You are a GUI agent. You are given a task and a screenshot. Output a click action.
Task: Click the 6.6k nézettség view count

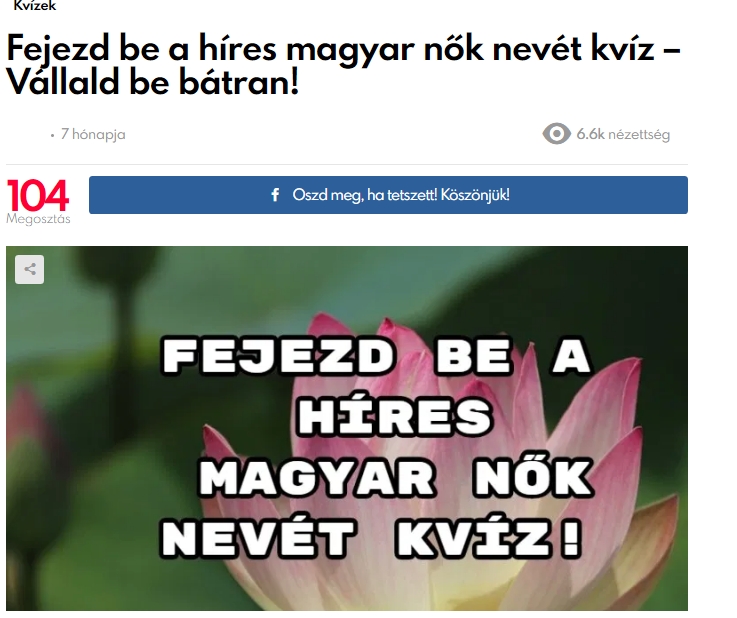pyautogui.click(x=623, y=134)
